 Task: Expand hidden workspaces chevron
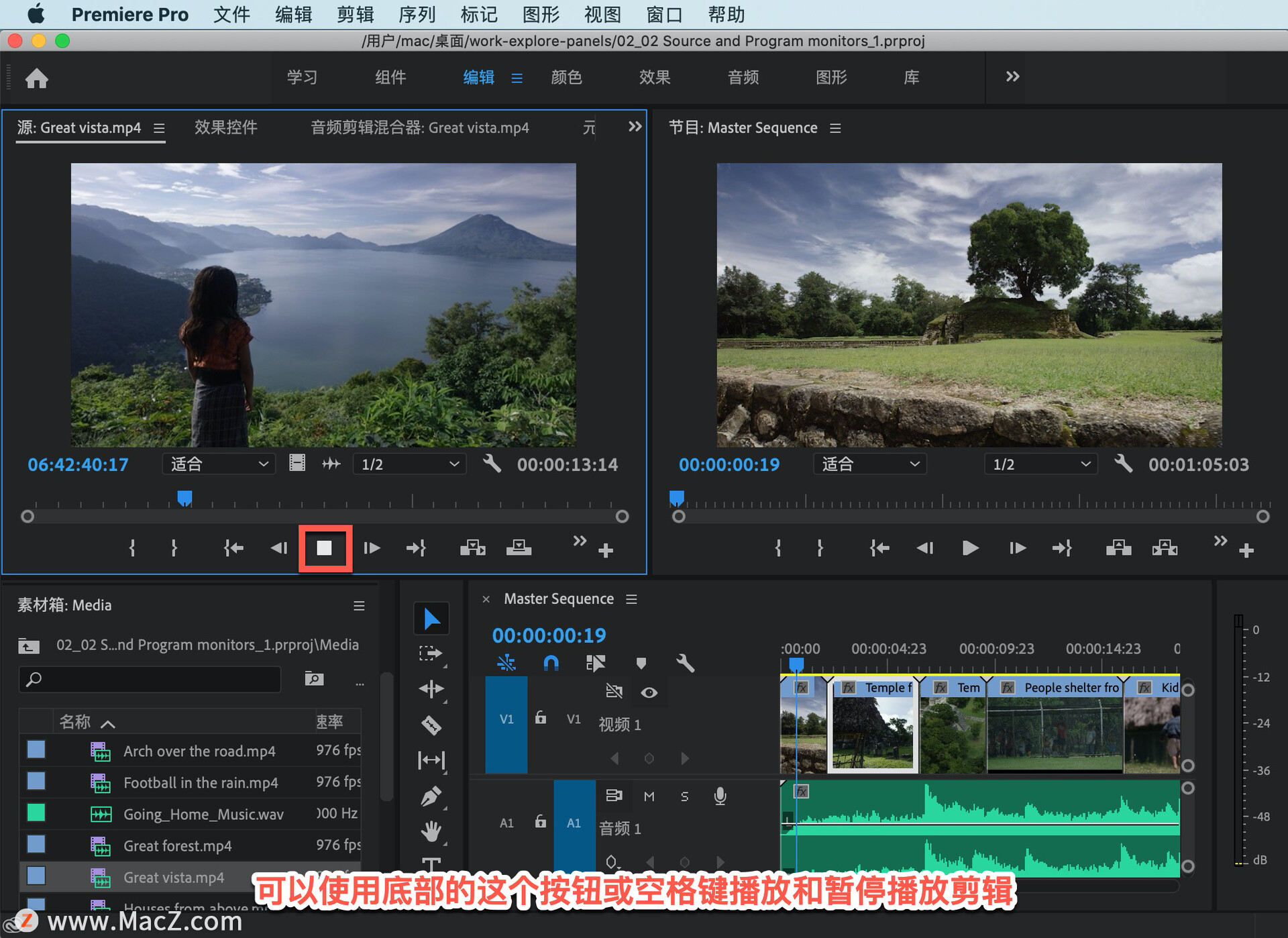(x=1012, y=76)
